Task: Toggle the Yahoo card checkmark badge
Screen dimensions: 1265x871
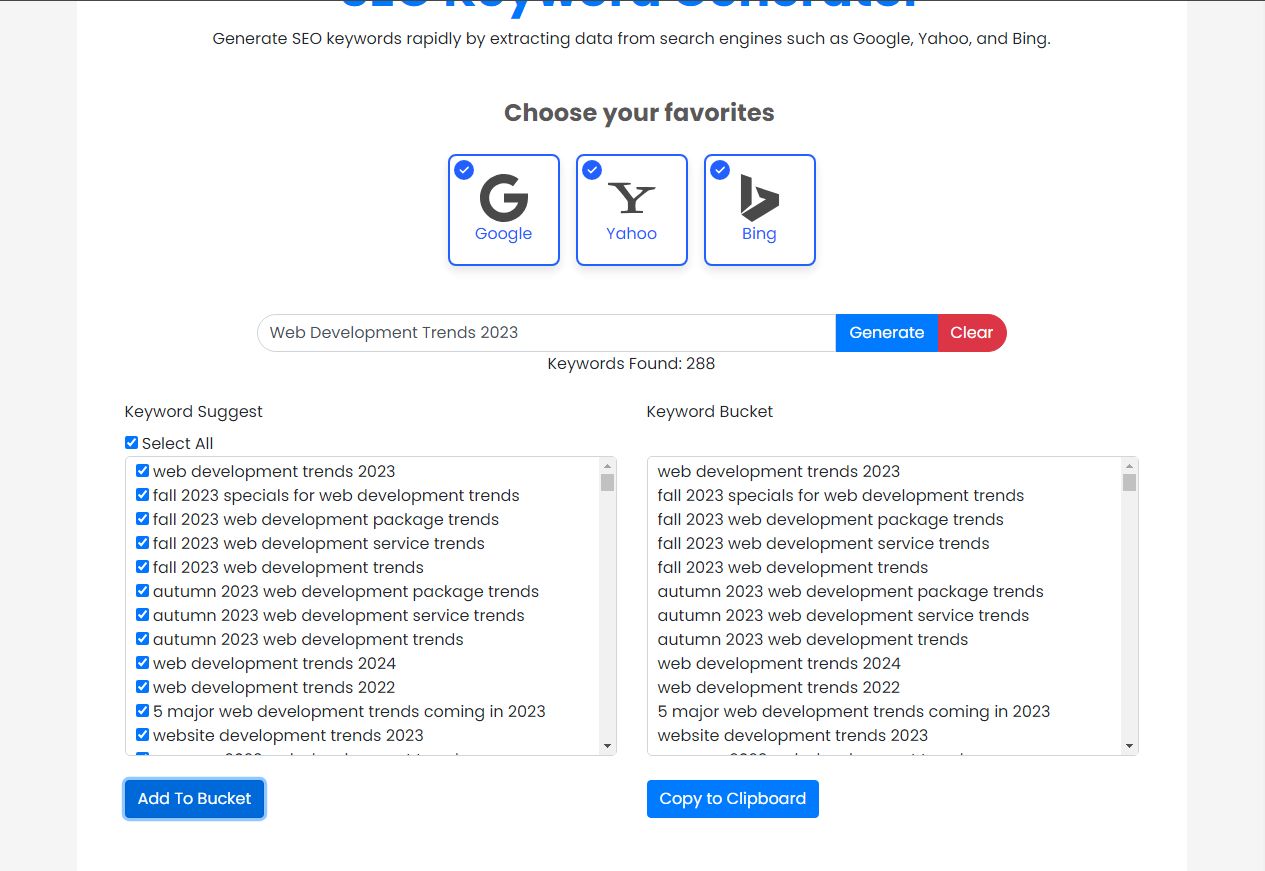Action: click(592, 170)
